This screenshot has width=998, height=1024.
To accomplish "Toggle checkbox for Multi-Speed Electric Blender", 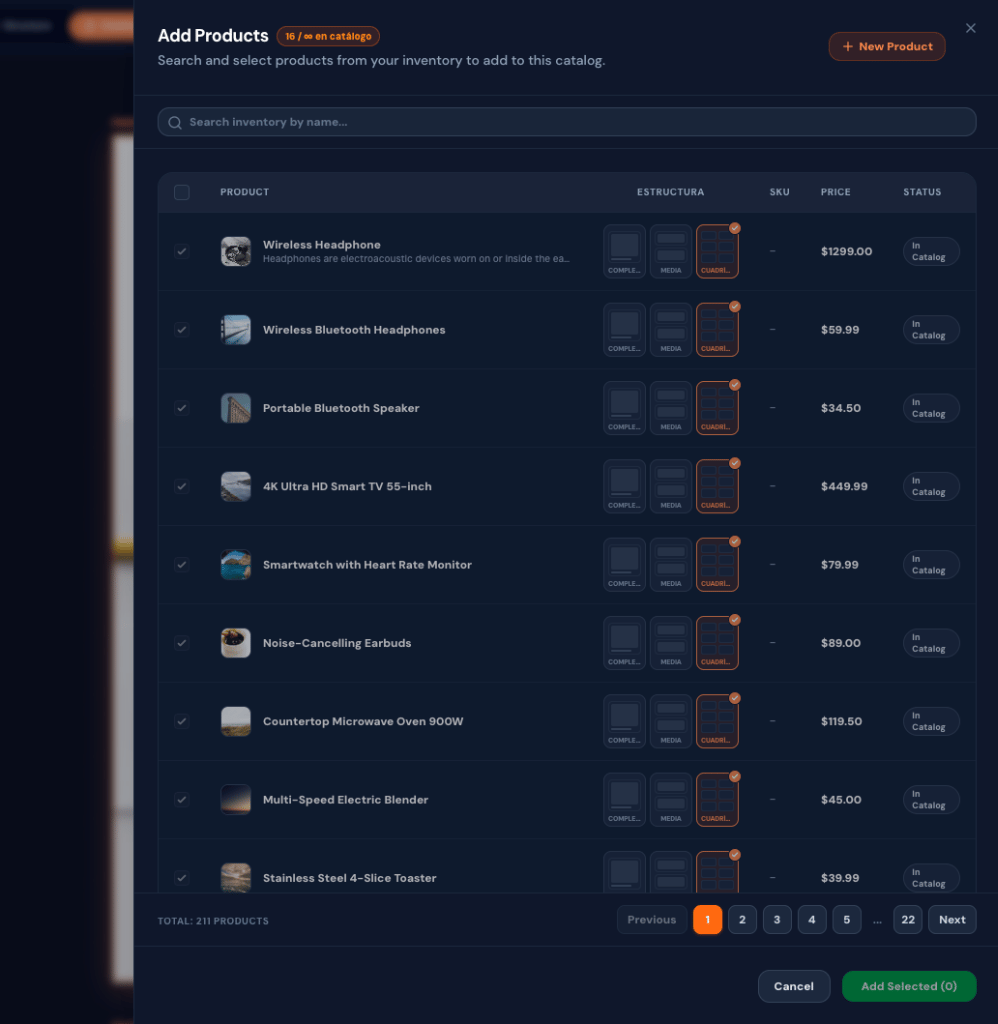I will [182, 800].
